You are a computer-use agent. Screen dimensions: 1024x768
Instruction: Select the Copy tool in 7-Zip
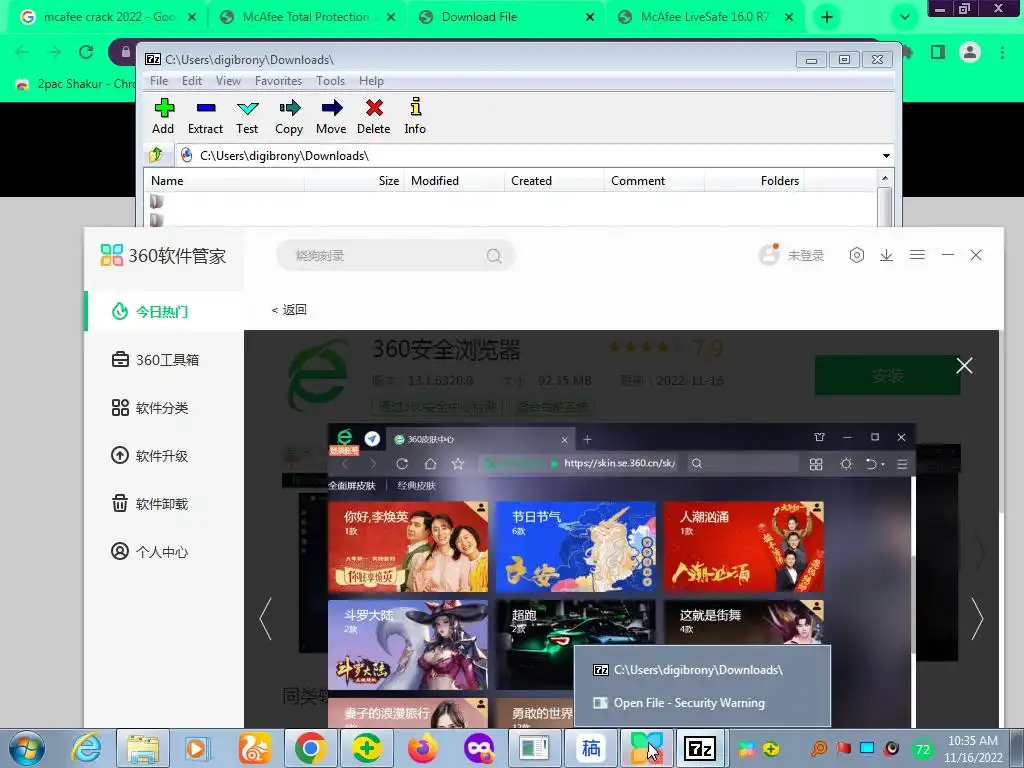pos(289,116)
